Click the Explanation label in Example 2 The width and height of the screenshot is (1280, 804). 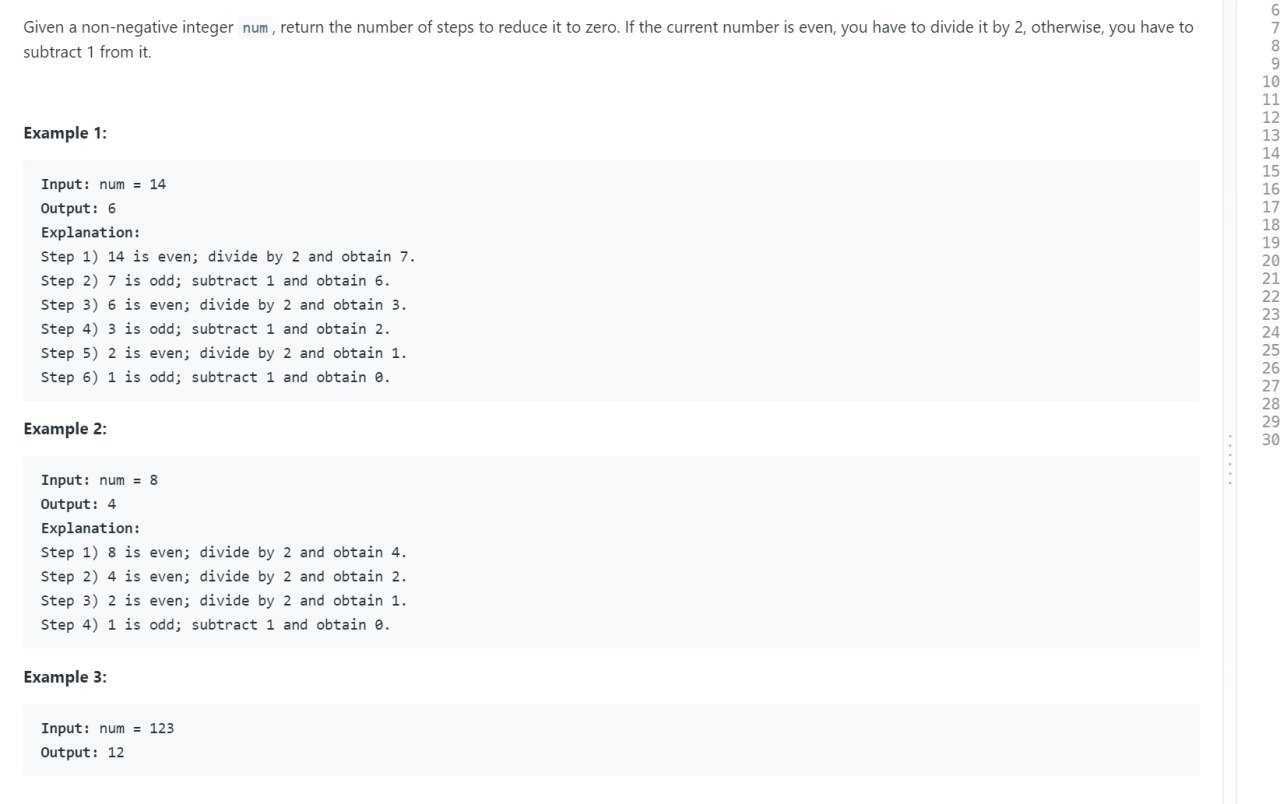(91, 528)
